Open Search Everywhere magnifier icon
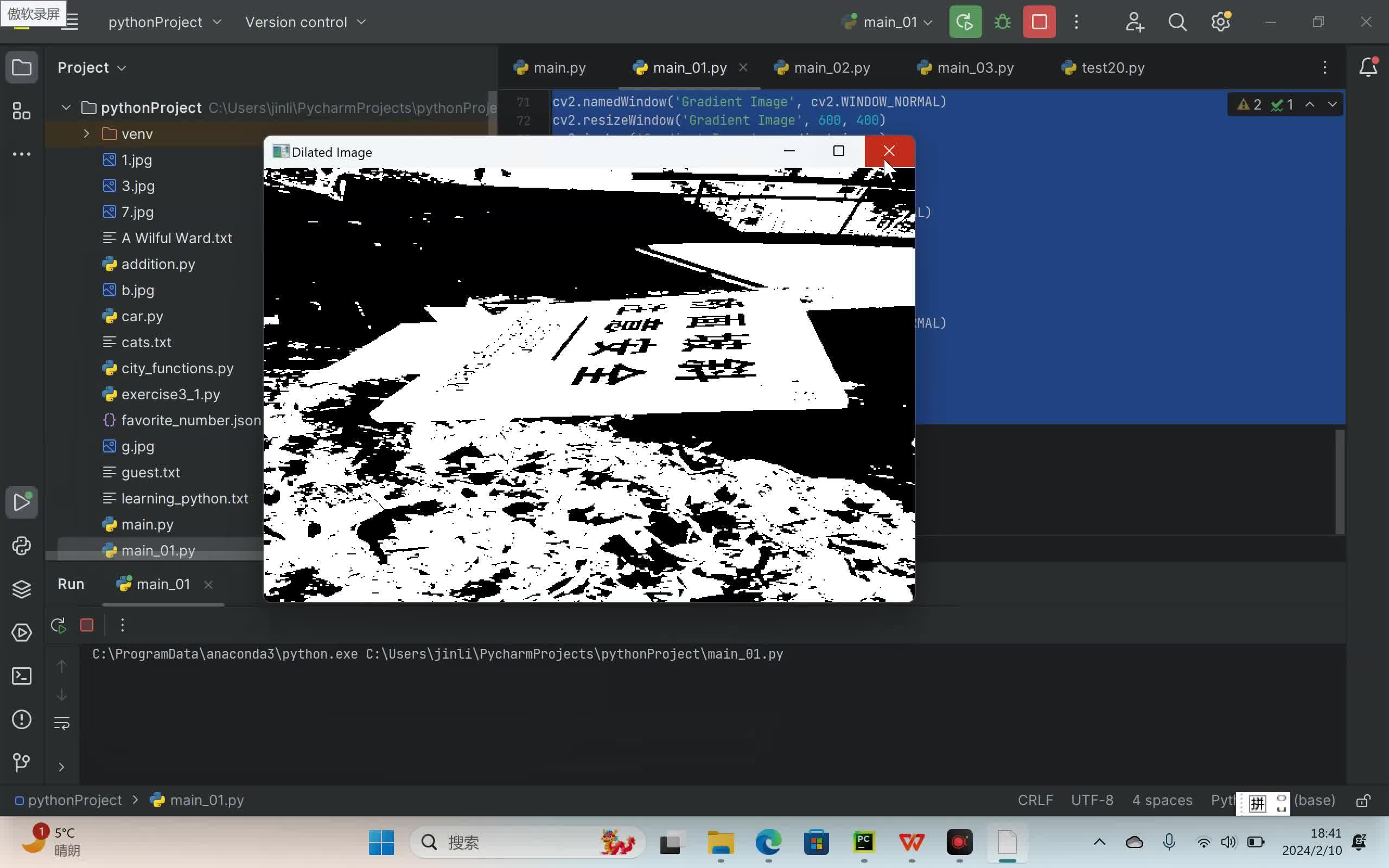Viewport: 1389px width, 868px height. [1178, 22]
